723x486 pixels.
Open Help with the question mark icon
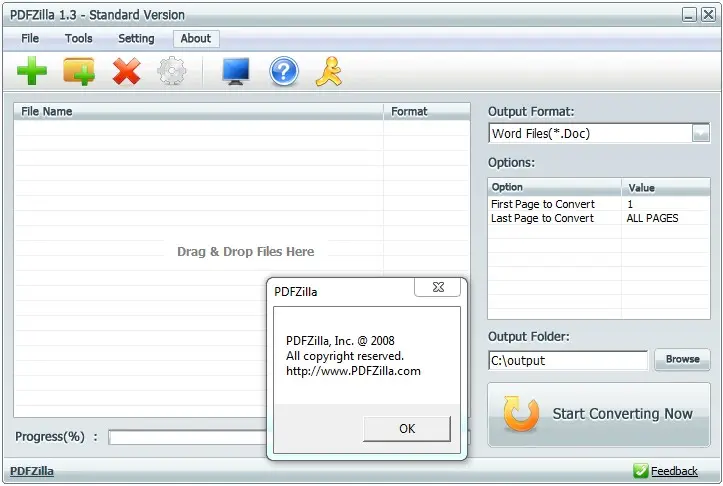coord(284,71)
